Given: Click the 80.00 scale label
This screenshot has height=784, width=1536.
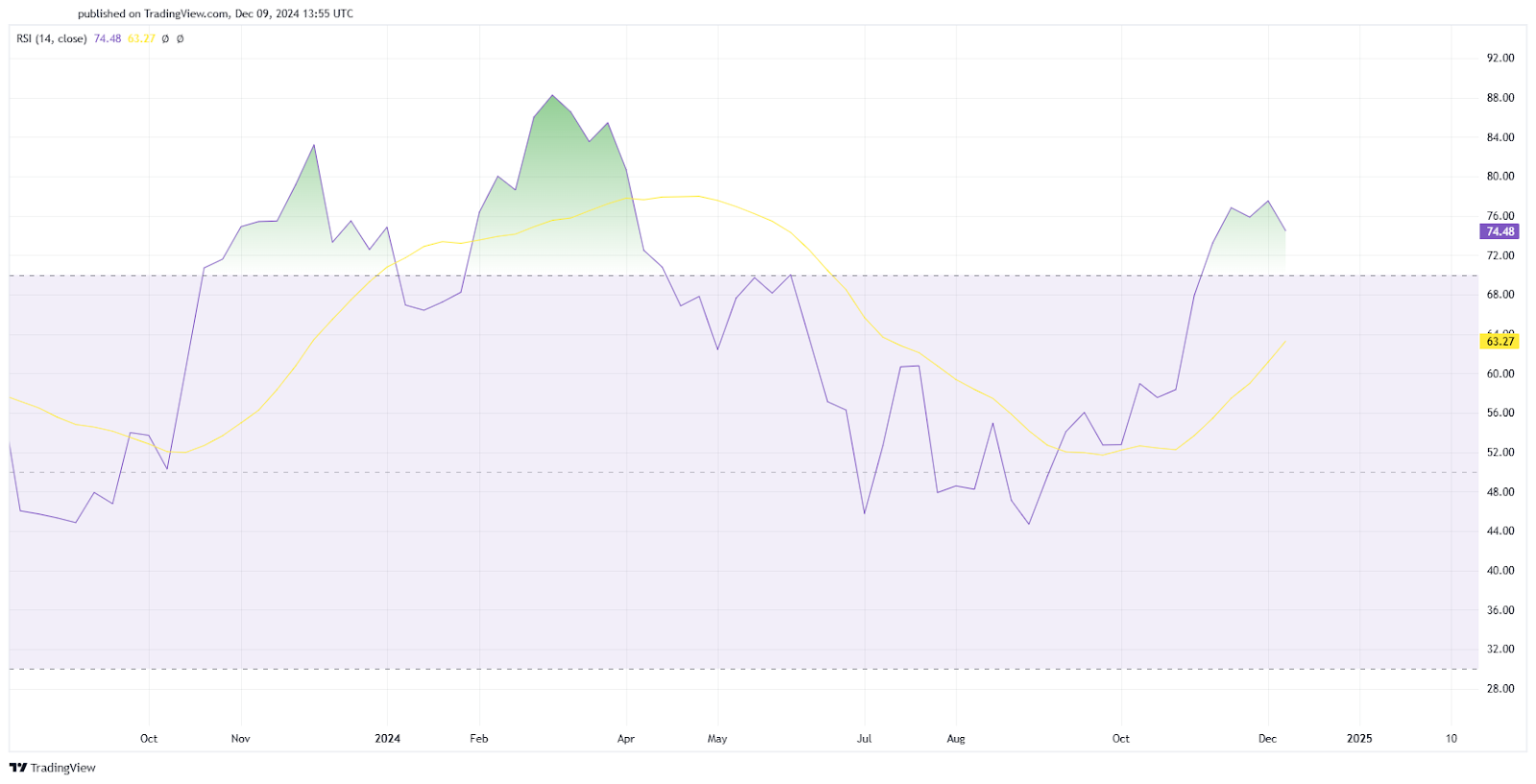Looking at the screenshot, I should coord(1500,177).
